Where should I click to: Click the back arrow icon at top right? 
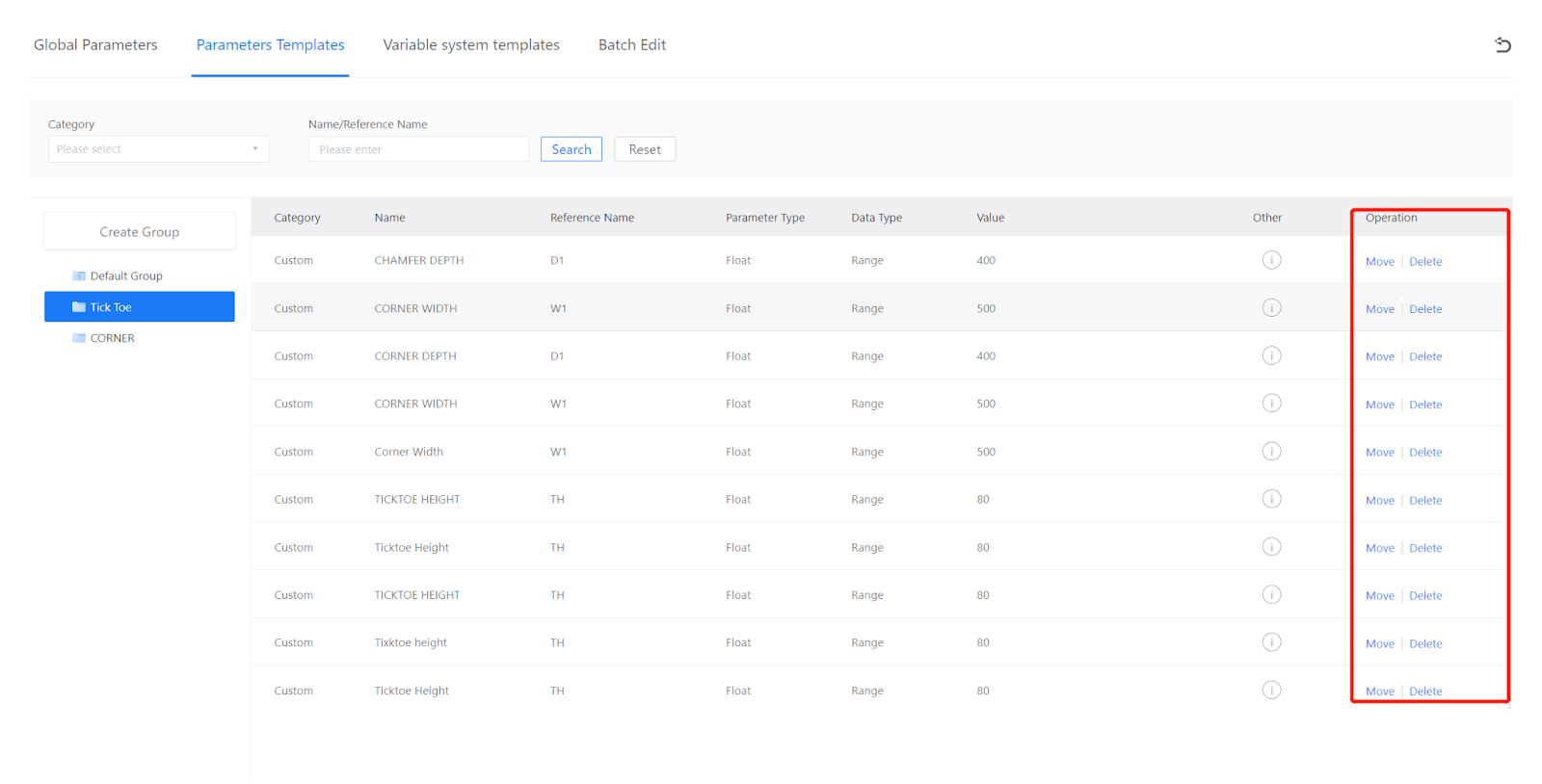click(1502, 45)
